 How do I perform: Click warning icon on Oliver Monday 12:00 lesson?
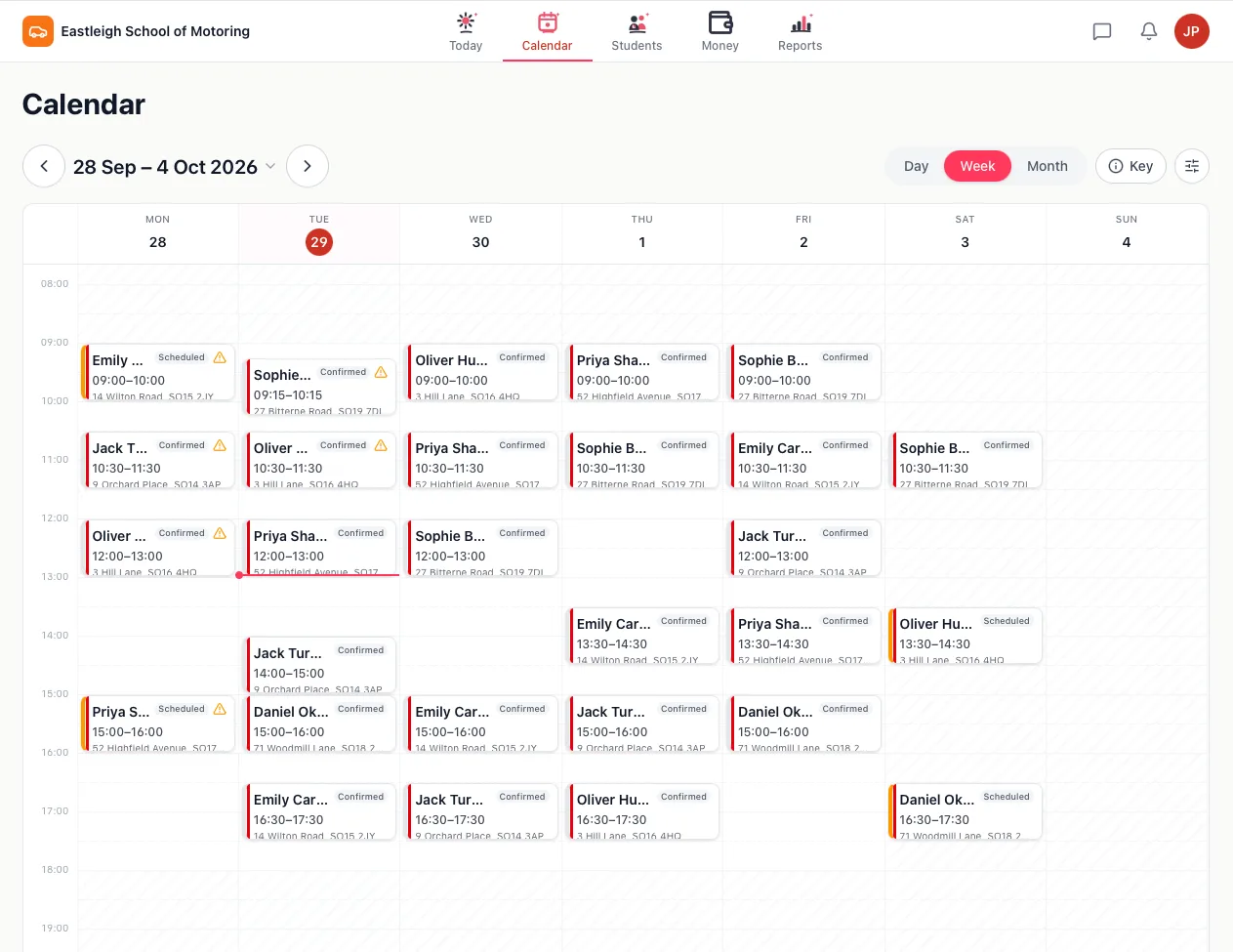[x=220, y=533]
